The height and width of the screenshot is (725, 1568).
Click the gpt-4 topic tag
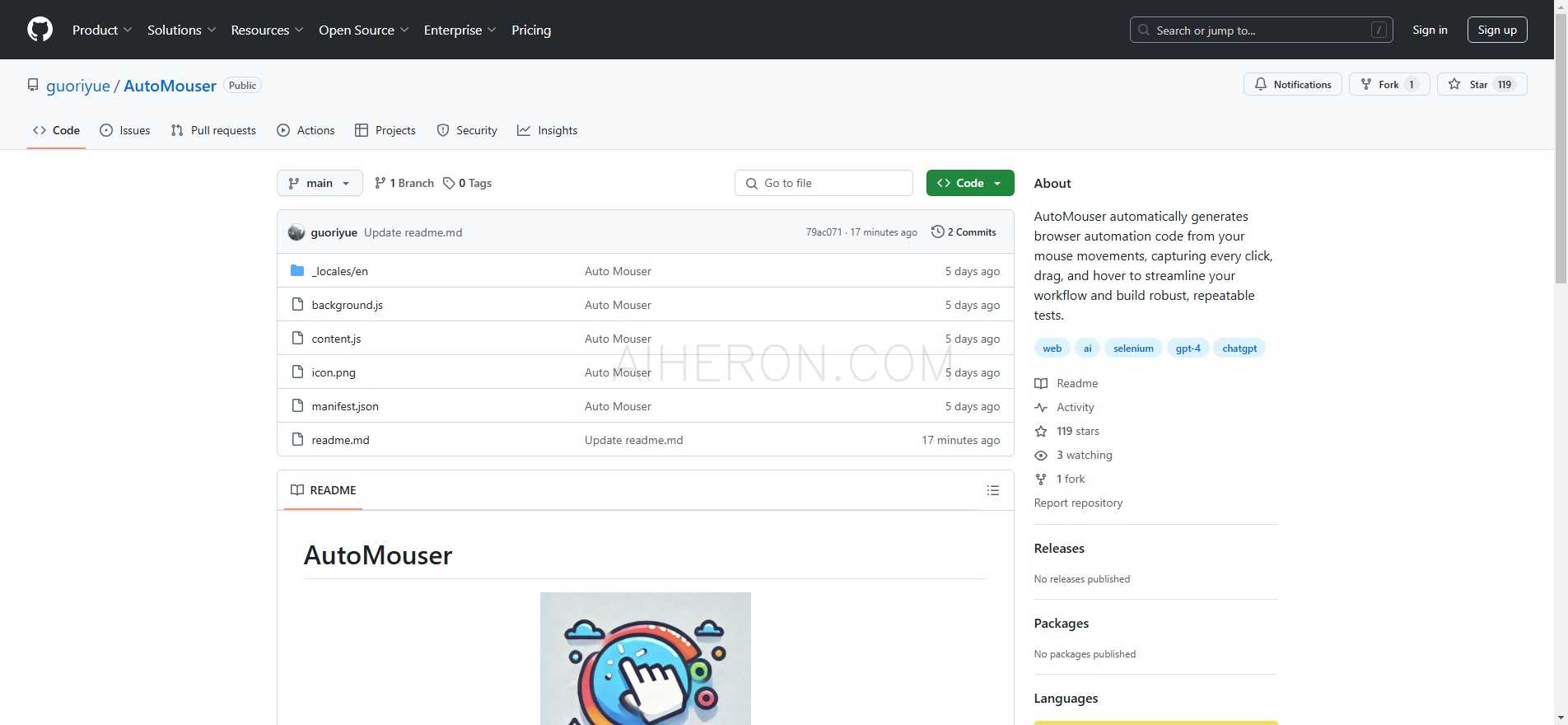point(1188,348)
